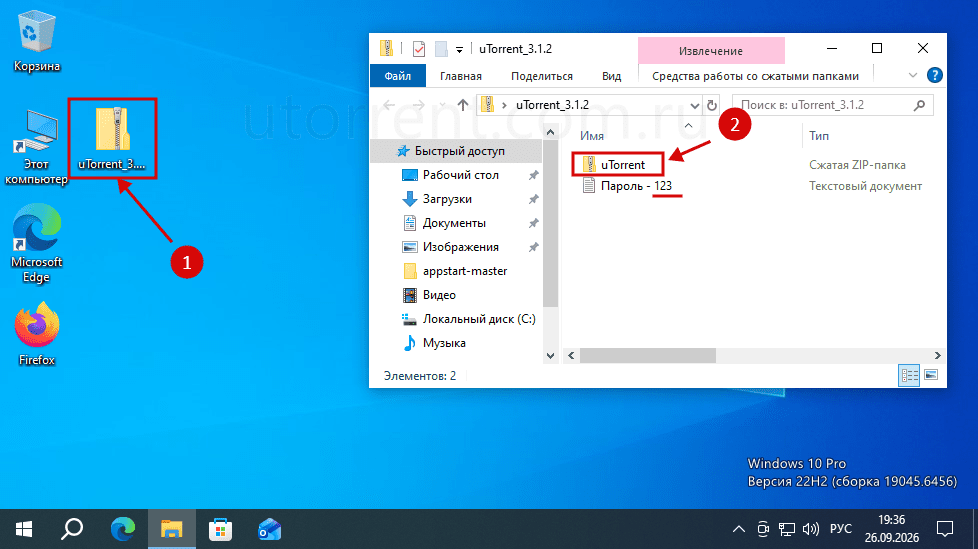This screenshot has height=549, width=978.
Task: Open This Computer desktop shortcut
Action: tap(36, 147)
